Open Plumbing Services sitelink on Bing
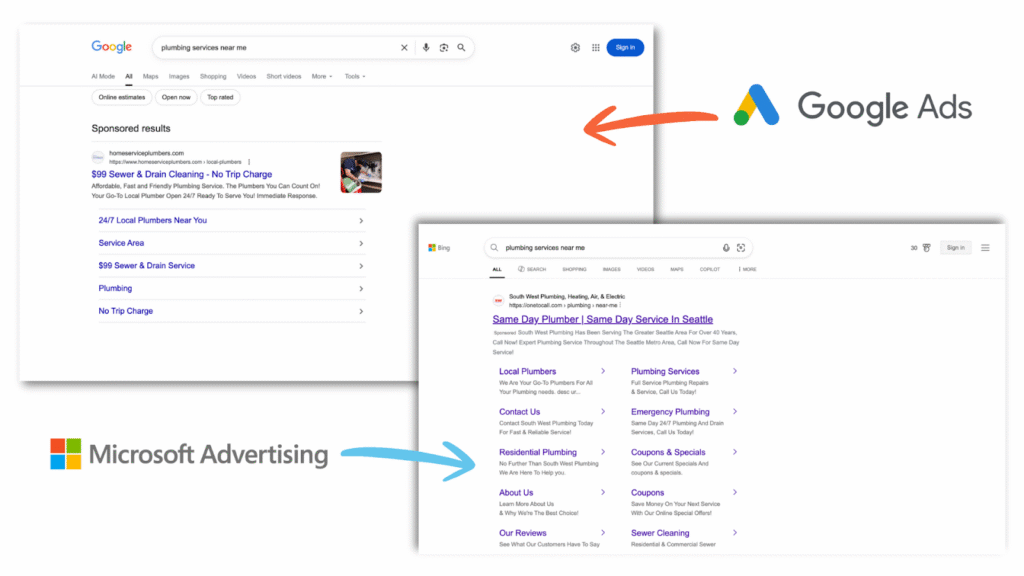This screenshot has width=1024, height=576. click(665, 371)
